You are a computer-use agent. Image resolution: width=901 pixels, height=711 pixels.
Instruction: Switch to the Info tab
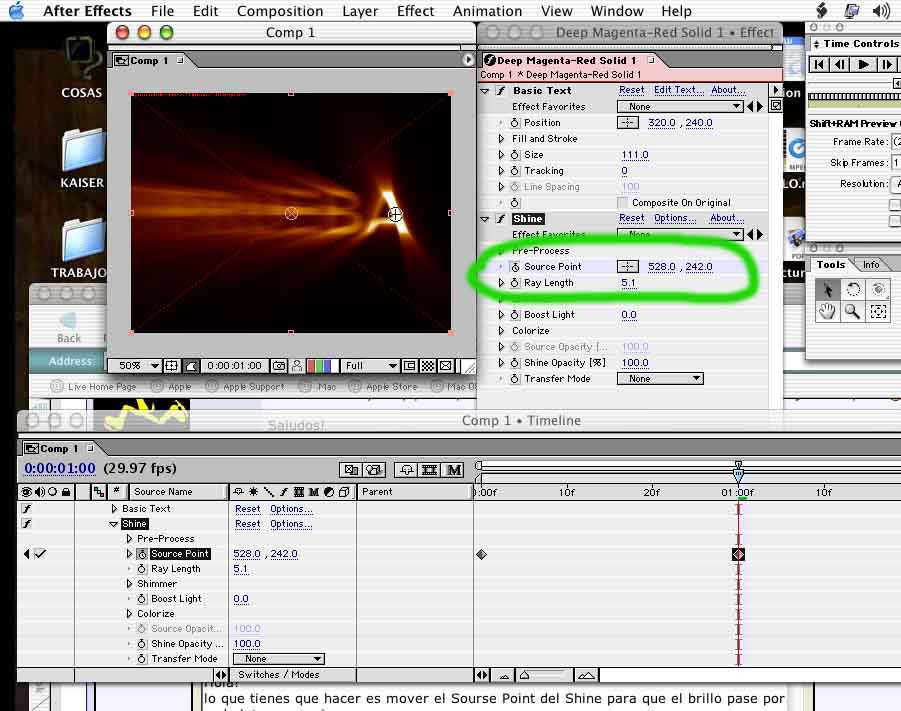pyautogui.click(x=871, y=265)
